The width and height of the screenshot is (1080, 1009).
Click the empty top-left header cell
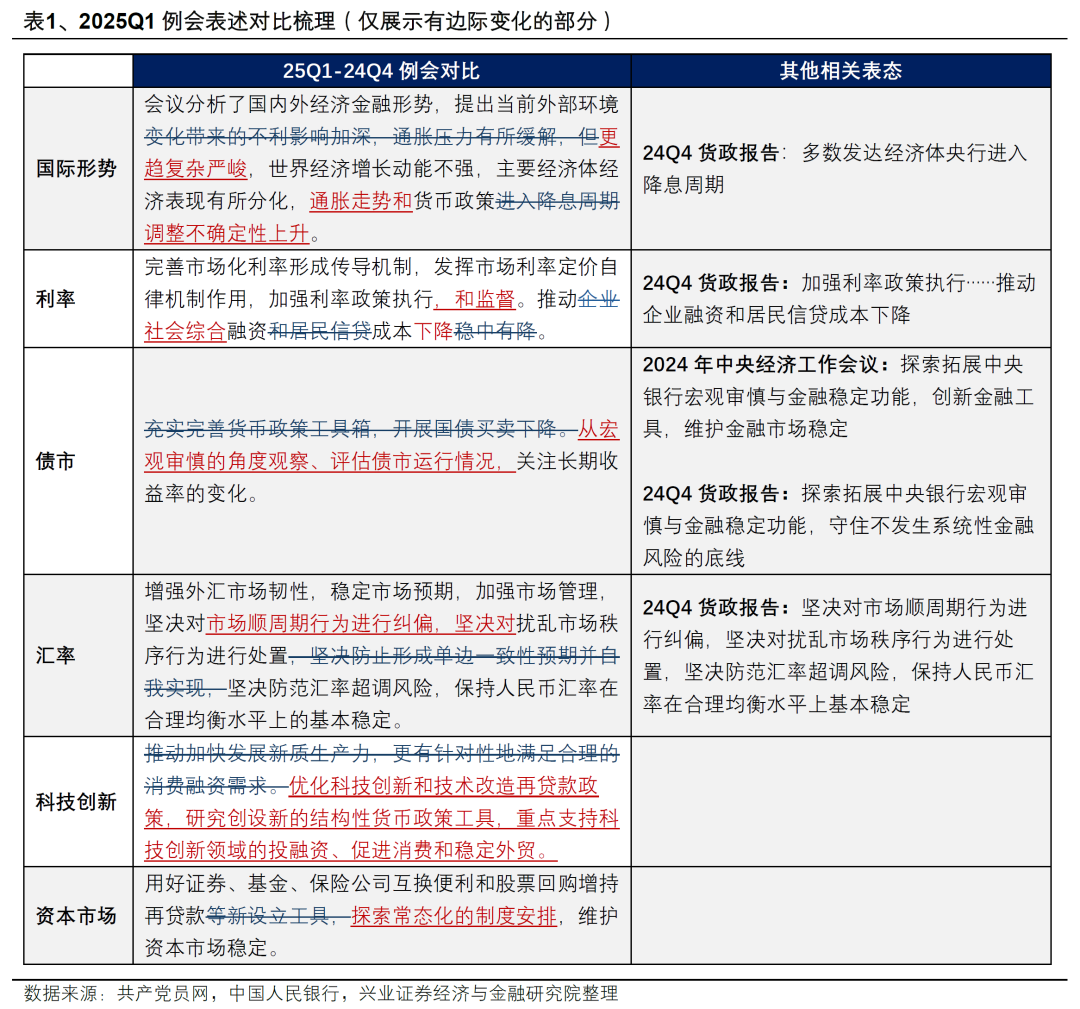[x=78, y=70]
